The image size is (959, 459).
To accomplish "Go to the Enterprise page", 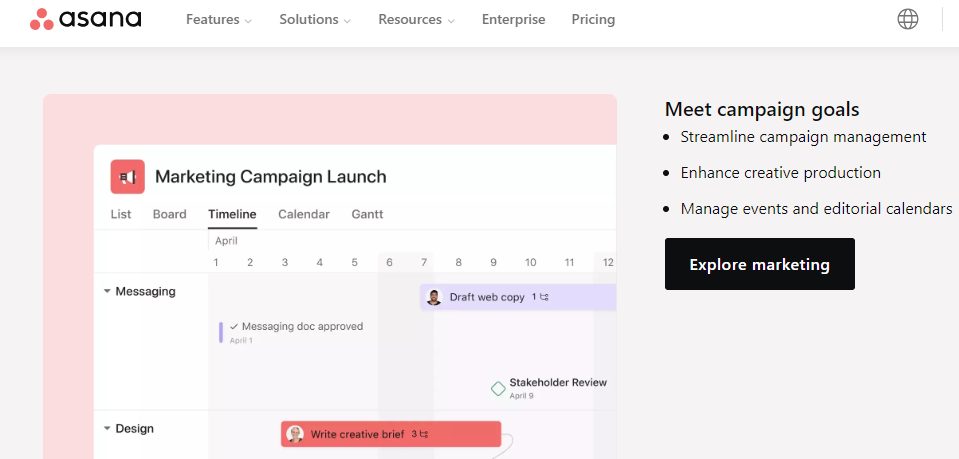I will [513, 20].
